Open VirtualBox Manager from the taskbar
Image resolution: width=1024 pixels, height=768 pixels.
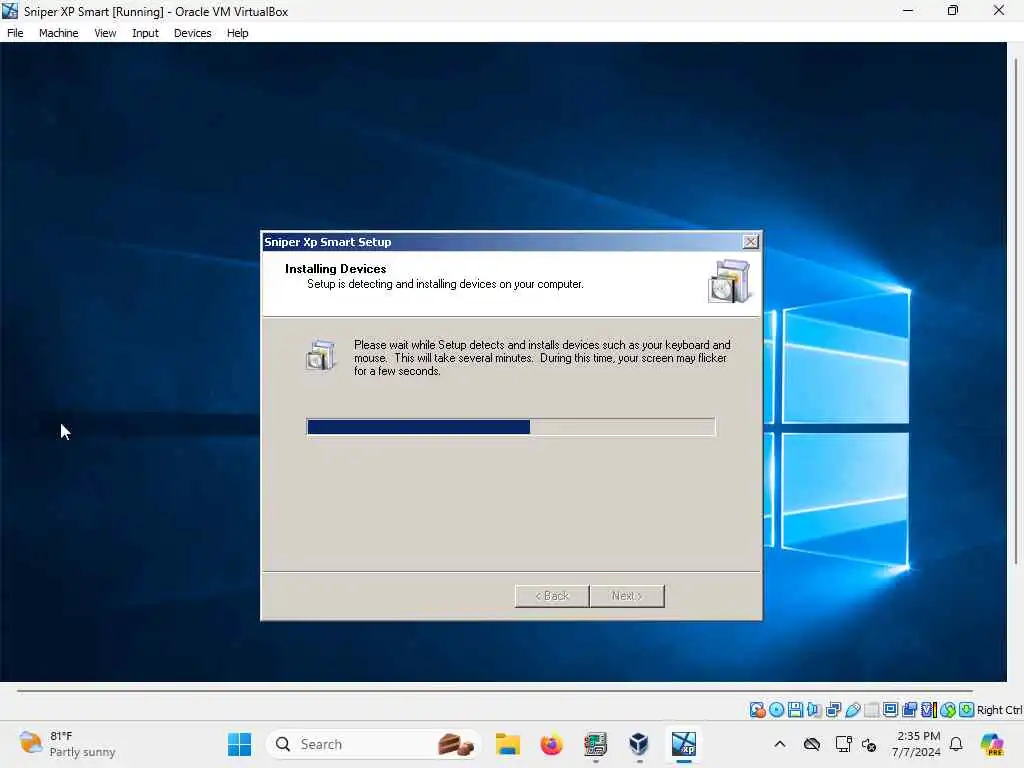[639, 744]
